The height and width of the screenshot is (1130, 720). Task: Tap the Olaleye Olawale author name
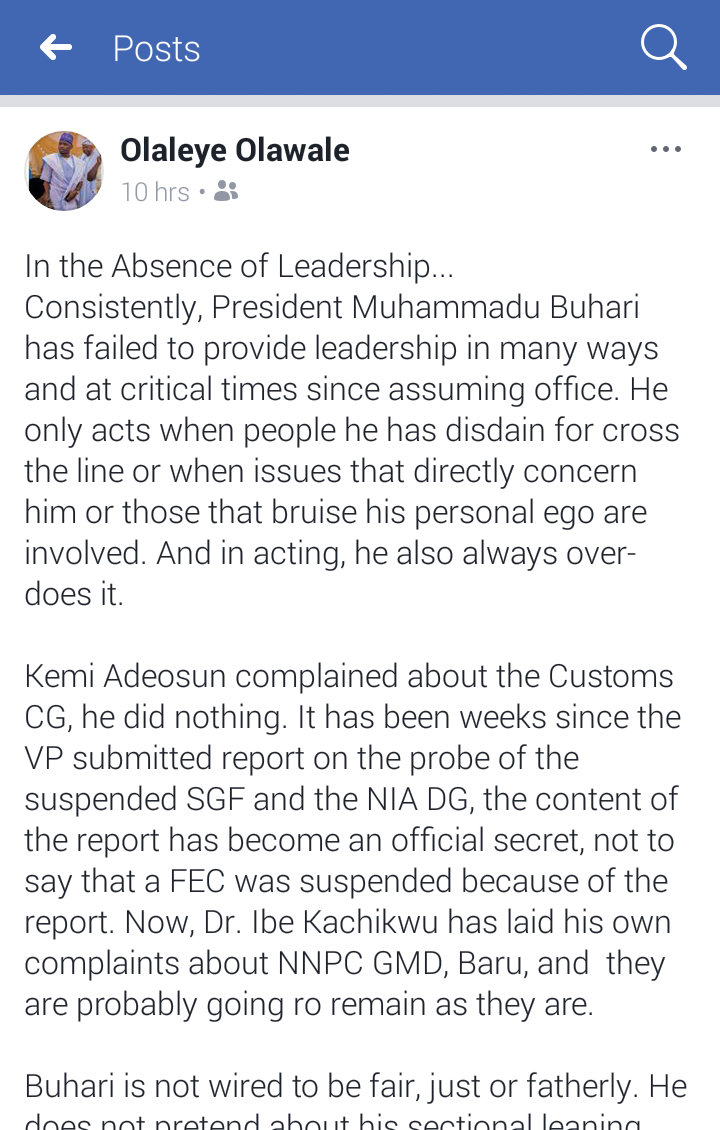pyautogui.click(x=235, y=150)
